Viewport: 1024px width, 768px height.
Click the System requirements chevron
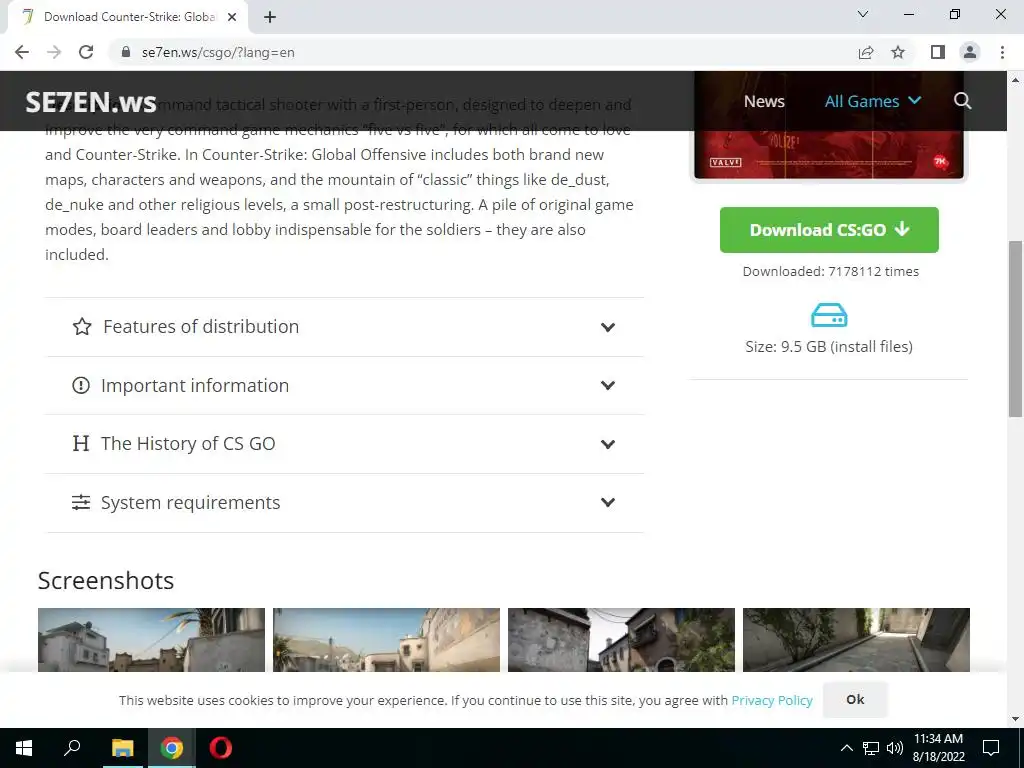point(607,502)
